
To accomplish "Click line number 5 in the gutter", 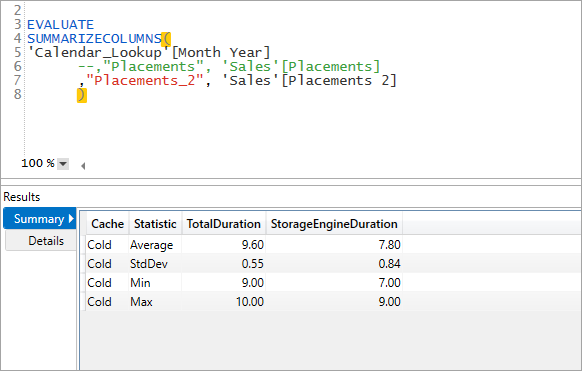I will [x=17, y=53].
